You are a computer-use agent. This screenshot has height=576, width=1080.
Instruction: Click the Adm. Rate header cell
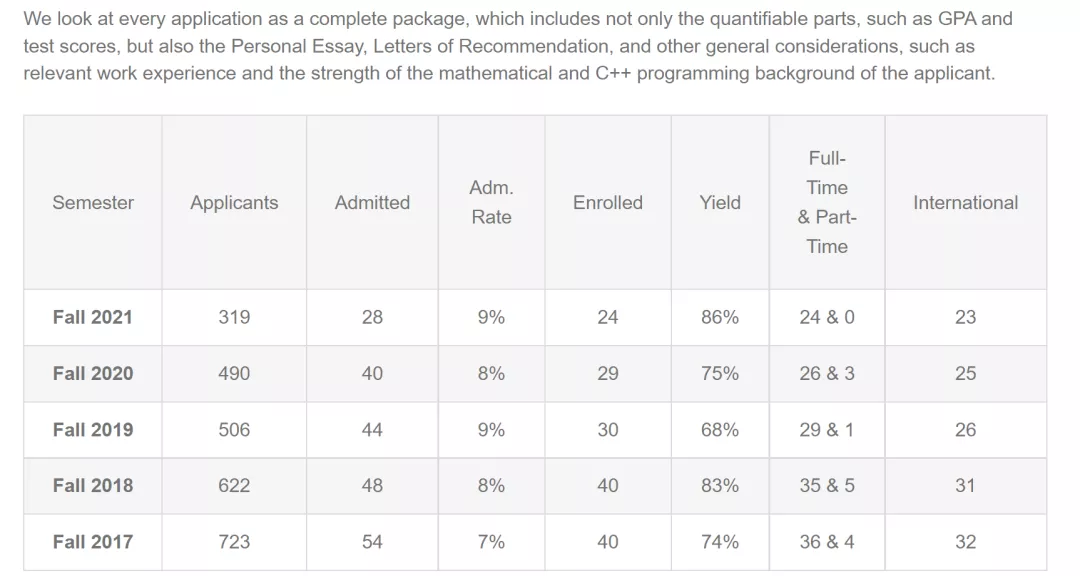(491, 202)
